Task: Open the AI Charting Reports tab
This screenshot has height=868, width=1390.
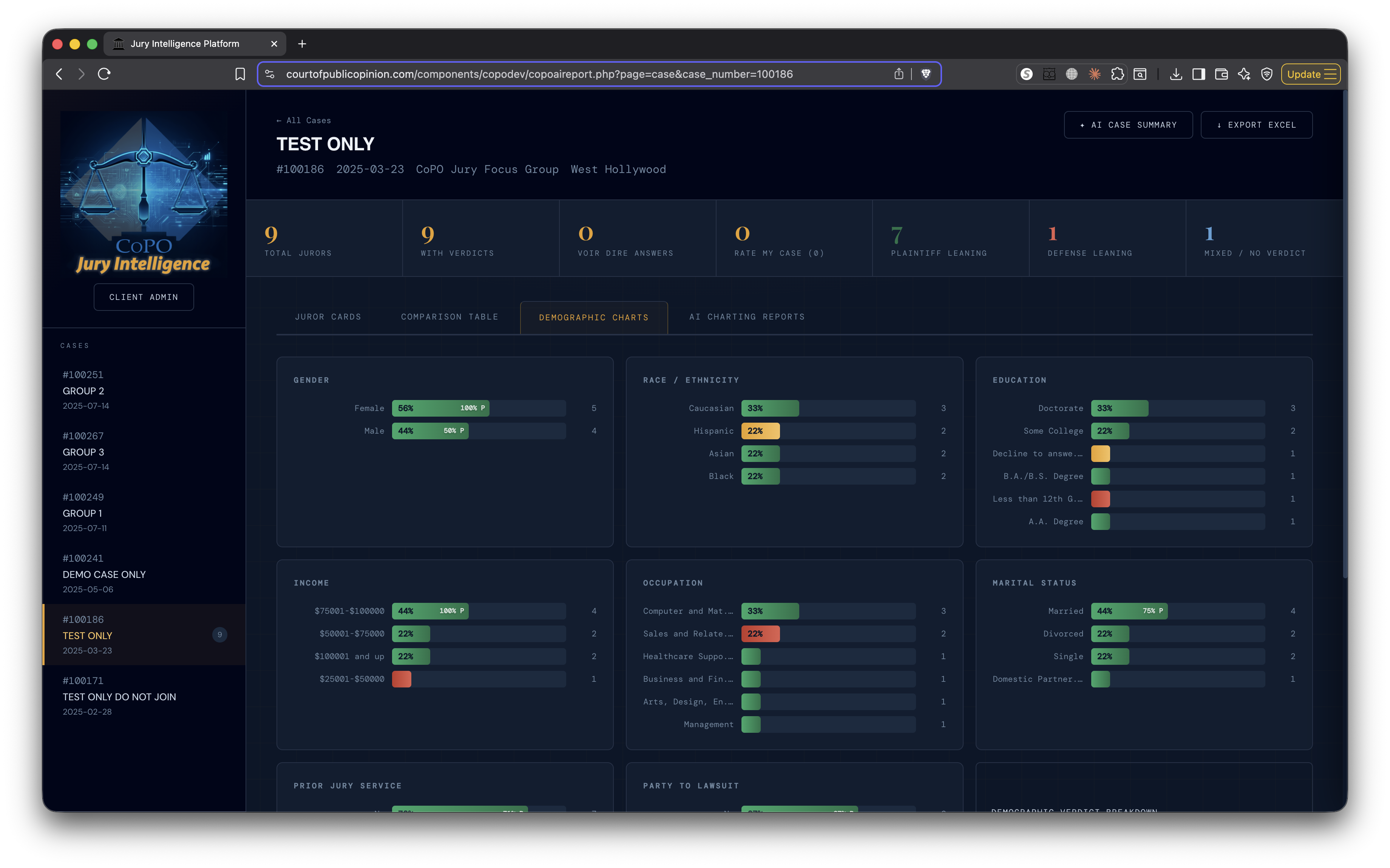Action: [747, 317]
